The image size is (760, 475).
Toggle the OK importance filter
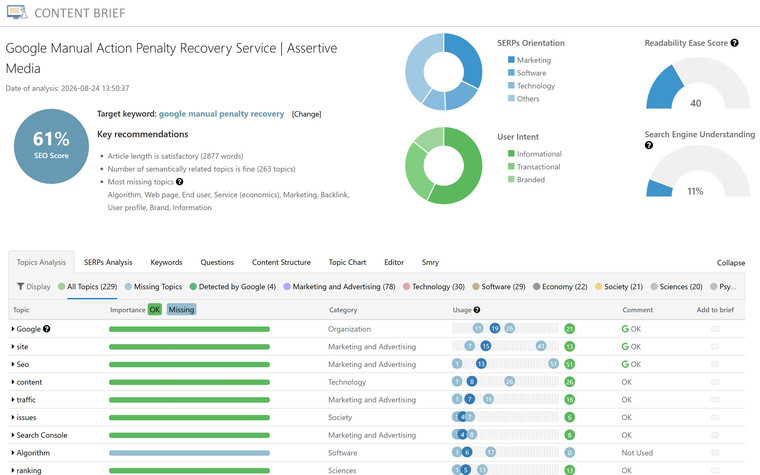155,310
